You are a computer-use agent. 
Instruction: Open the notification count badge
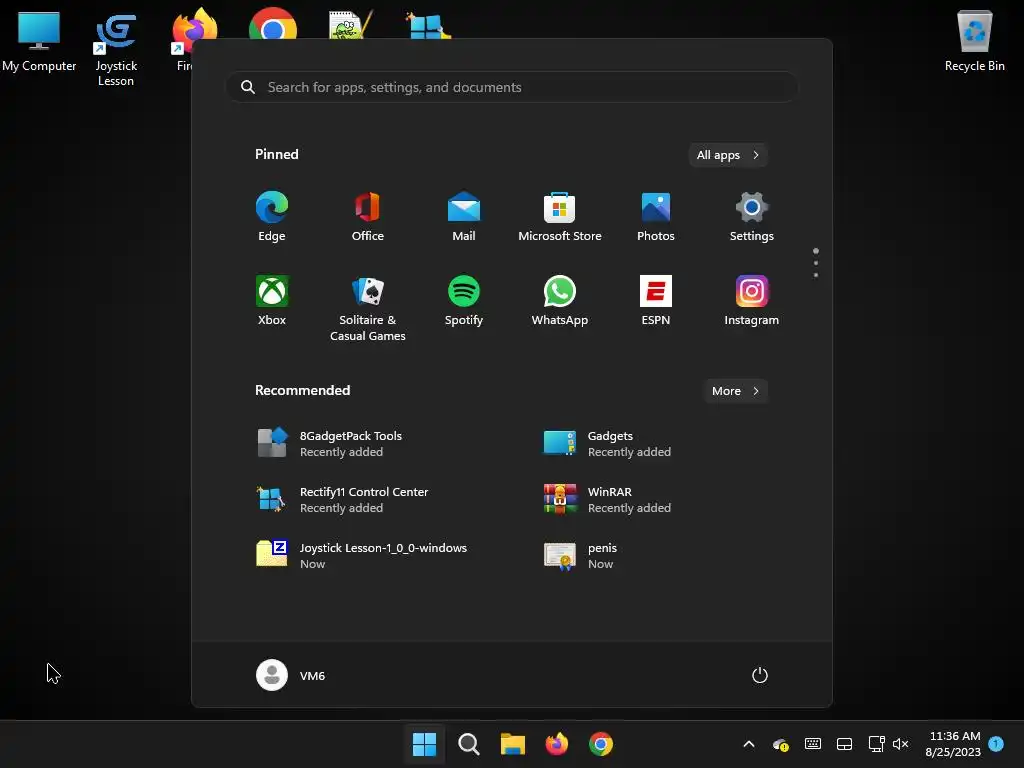[x=996, y=743]
